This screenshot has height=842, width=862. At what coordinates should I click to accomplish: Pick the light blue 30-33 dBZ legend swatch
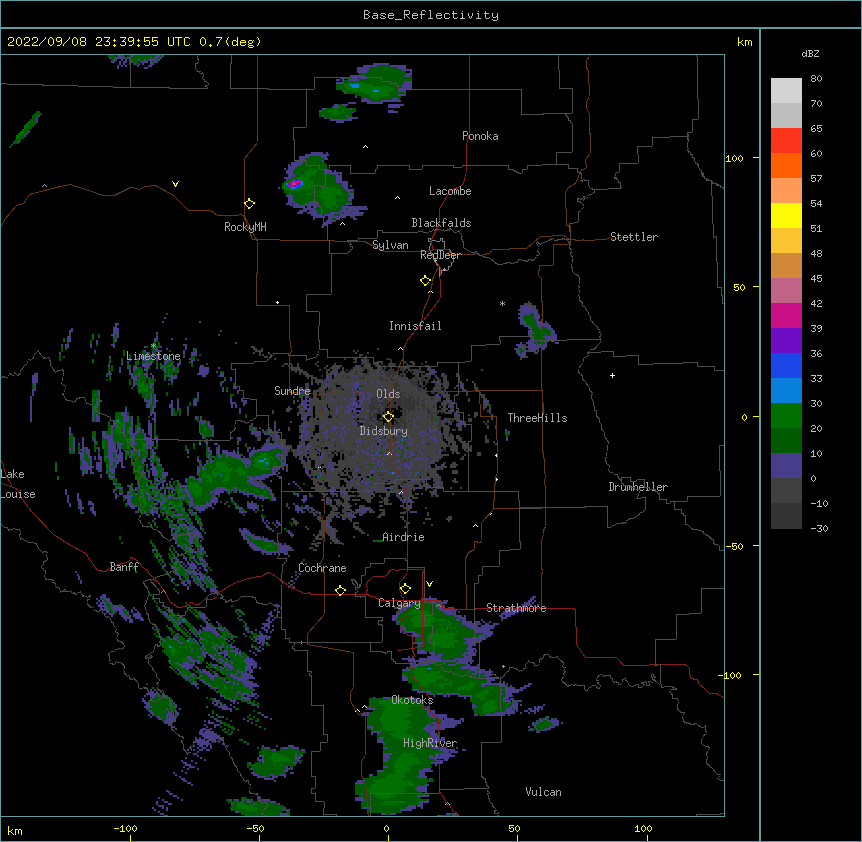click(x=786, y=391)
